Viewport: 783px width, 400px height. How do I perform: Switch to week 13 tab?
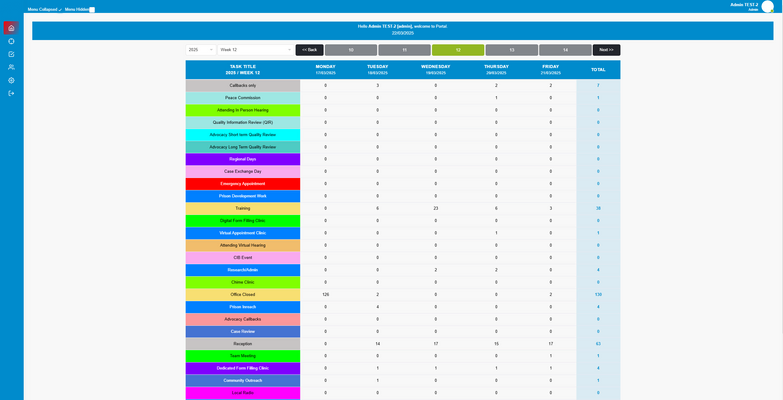(512, 50)
